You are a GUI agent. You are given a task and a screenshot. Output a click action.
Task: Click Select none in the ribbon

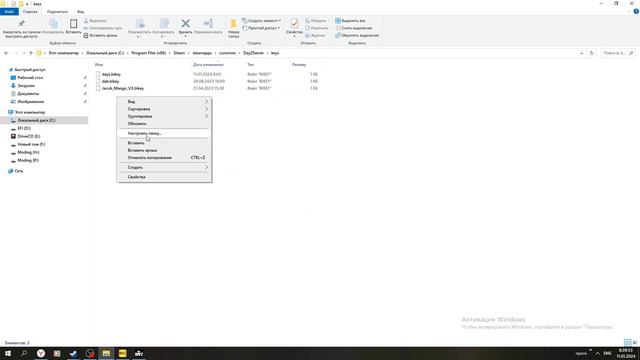click(354, 28)
